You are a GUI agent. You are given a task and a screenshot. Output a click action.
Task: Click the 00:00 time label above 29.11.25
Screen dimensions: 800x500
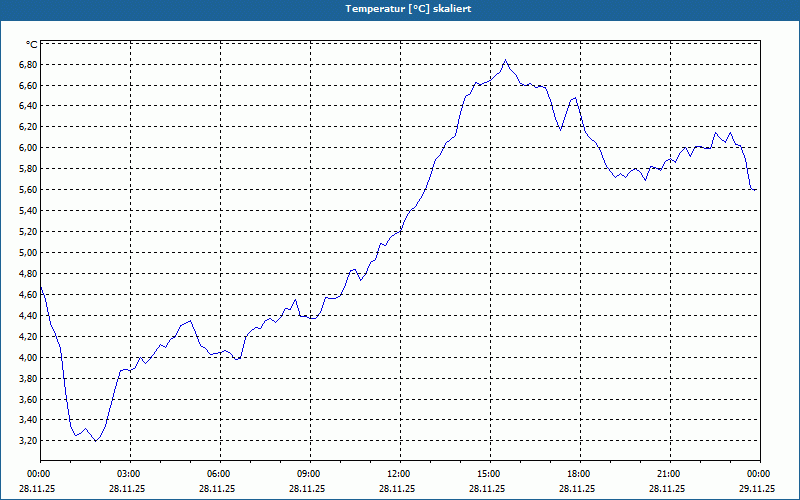coord(758,474)
